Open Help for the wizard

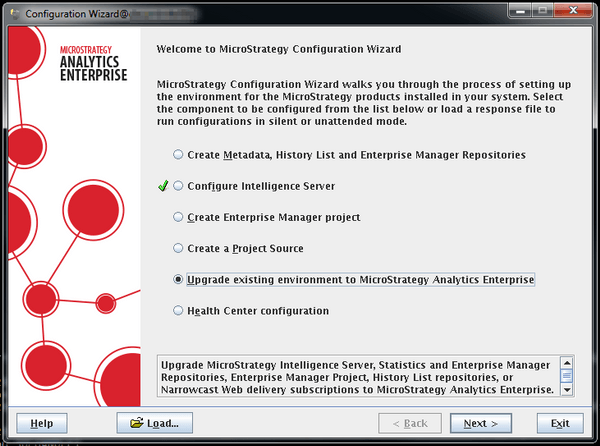coord(42,423)
